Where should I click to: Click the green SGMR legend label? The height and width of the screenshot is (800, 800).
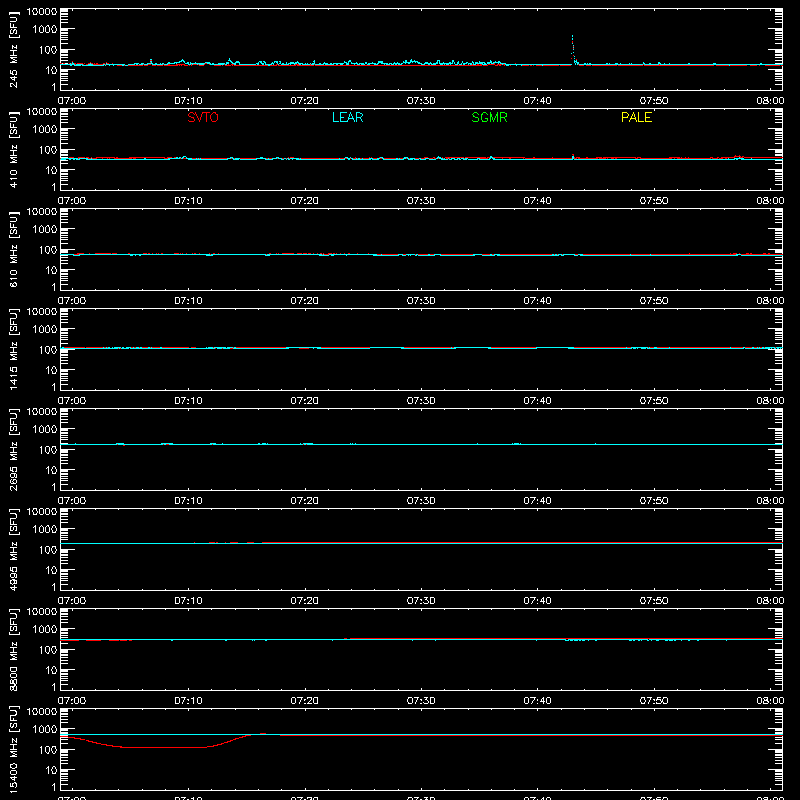click(x=489, y=117)
